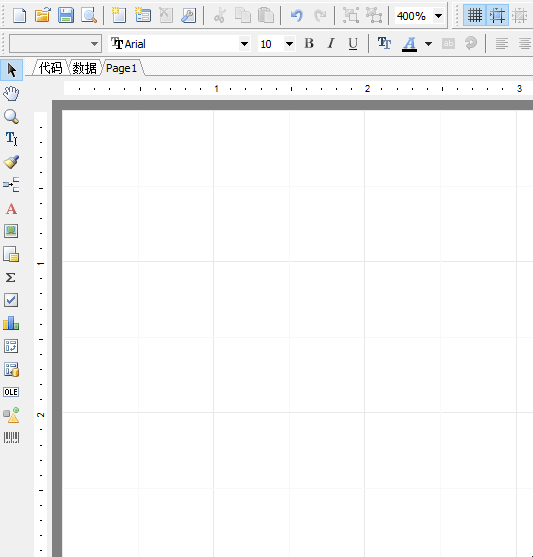Image resolution: width=533 pixels, height=557 pixels.
Task: Apply the font color A button
Action: [x=409, y=44]
